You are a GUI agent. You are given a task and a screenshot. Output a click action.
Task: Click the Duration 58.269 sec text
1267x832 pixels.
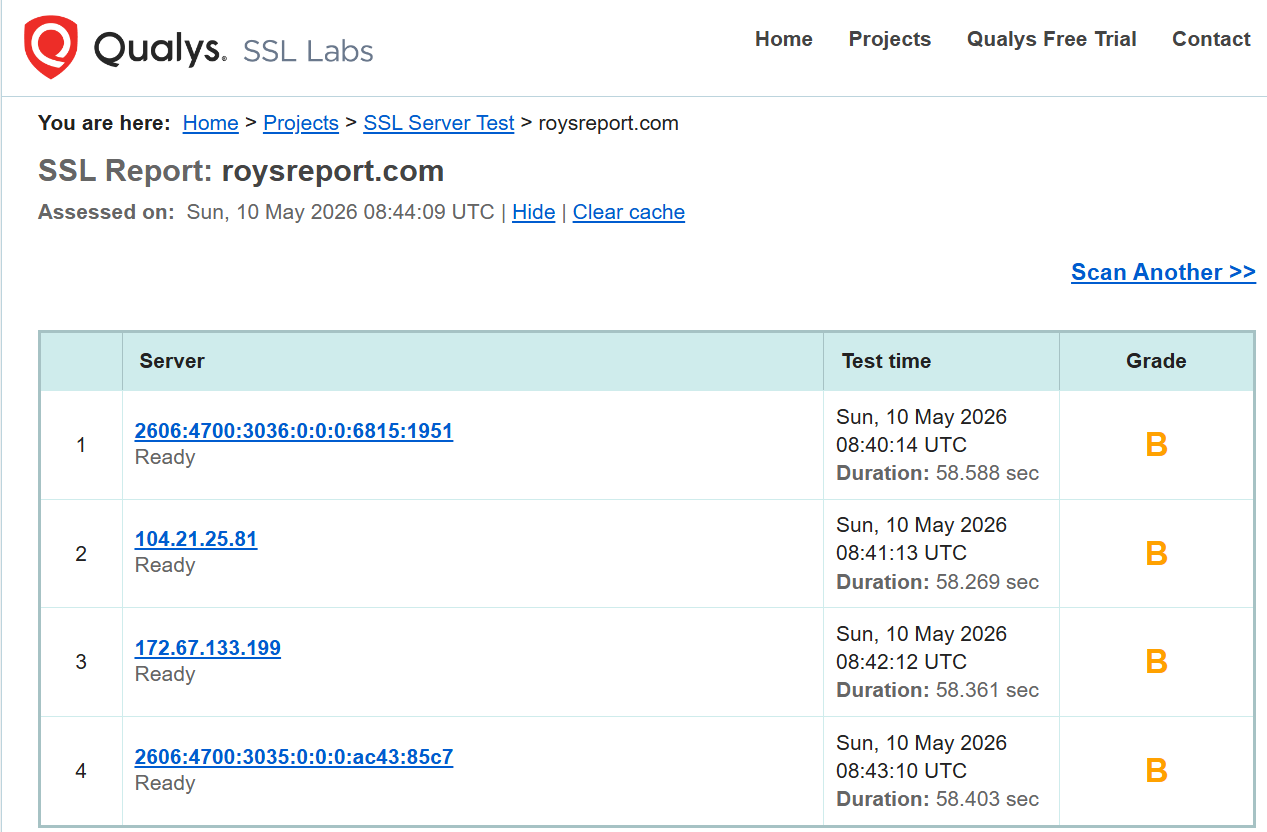[x=938, y=582]
